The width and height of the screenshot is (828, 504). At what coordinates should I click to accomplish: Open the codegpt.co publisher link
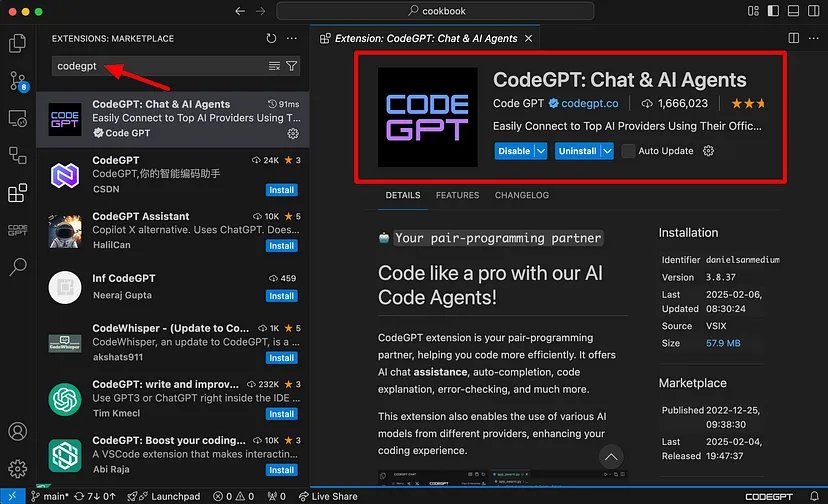click(x=589, y=104)
